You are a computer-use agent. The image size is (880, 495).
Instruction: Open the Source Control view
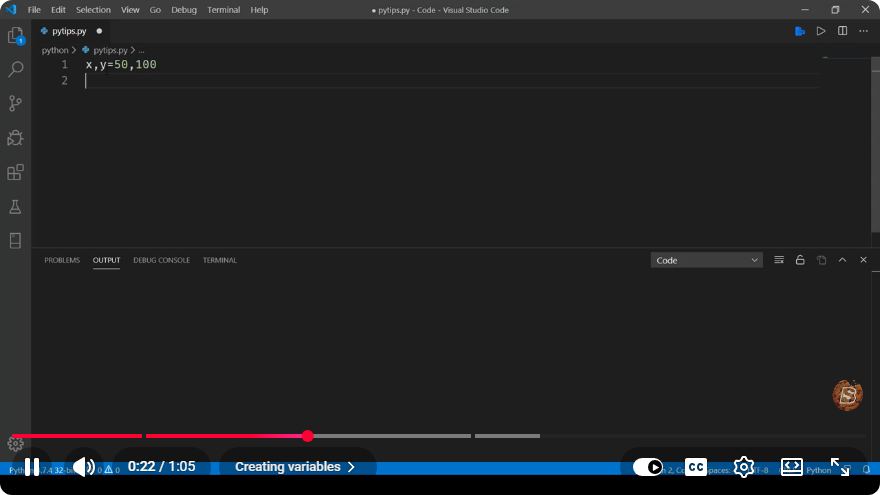[x=16, y=103]
